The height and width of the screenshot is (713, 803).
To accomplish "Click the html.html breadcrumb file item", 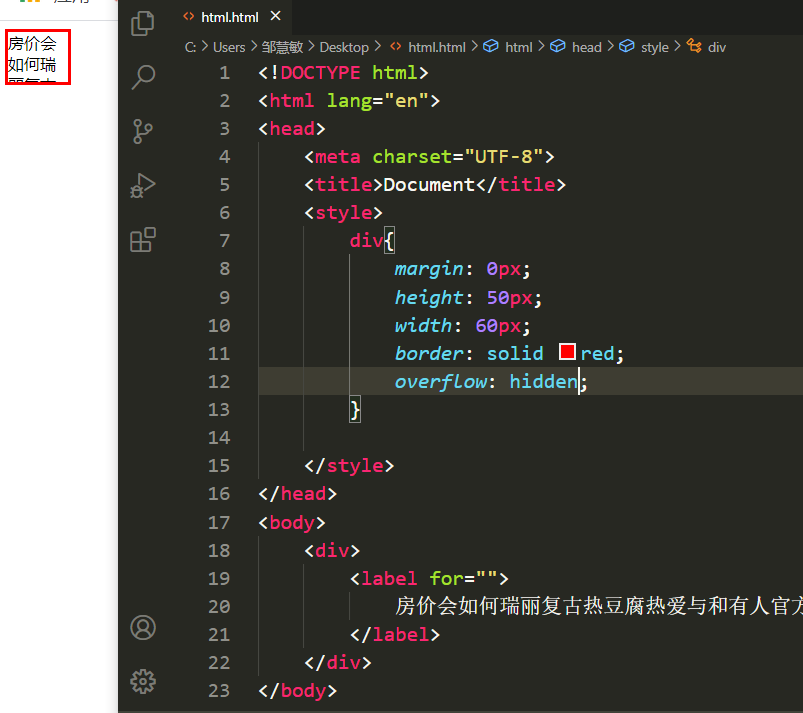I will 428,47.
